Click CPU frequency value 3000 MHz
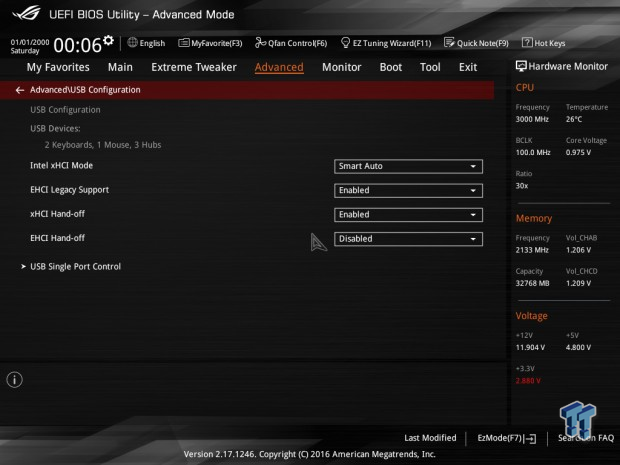The width and height of the screenshot is (620, 465). point(532,119)
